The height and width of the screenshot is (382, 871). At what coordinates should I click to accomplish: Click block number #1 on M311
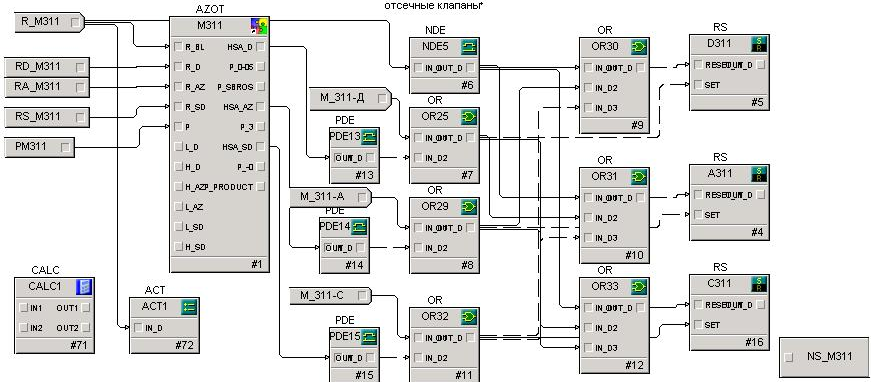point(256,264)
